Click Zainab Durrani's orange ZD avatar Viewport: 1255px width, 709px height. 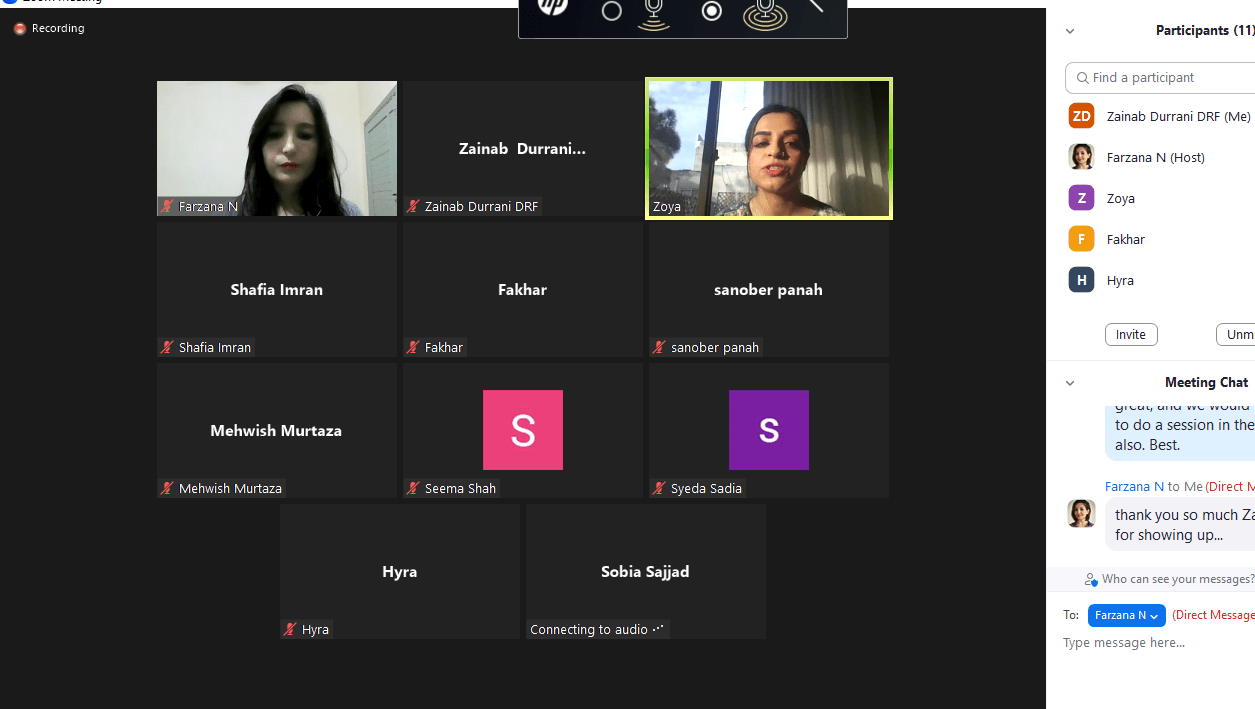(x=1081, y=116)
